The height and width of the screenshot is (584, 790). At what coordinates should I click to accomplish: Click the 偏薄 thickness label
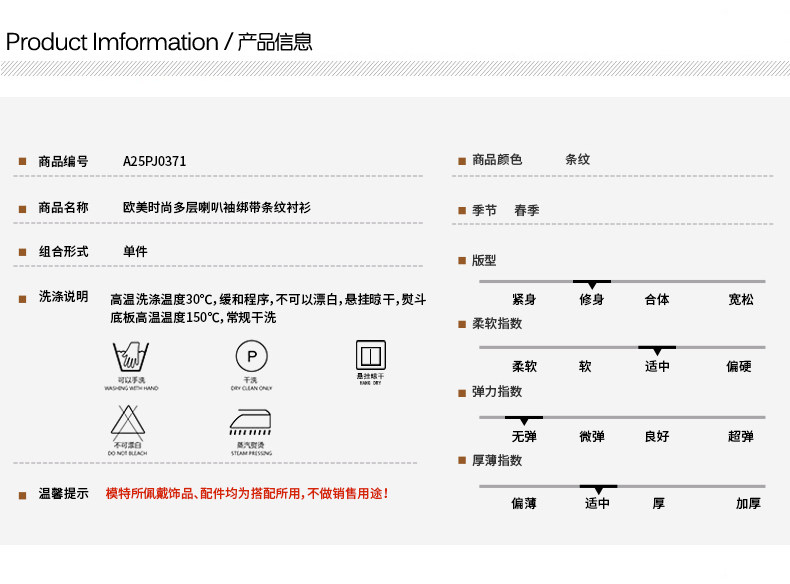pos(524,503)
